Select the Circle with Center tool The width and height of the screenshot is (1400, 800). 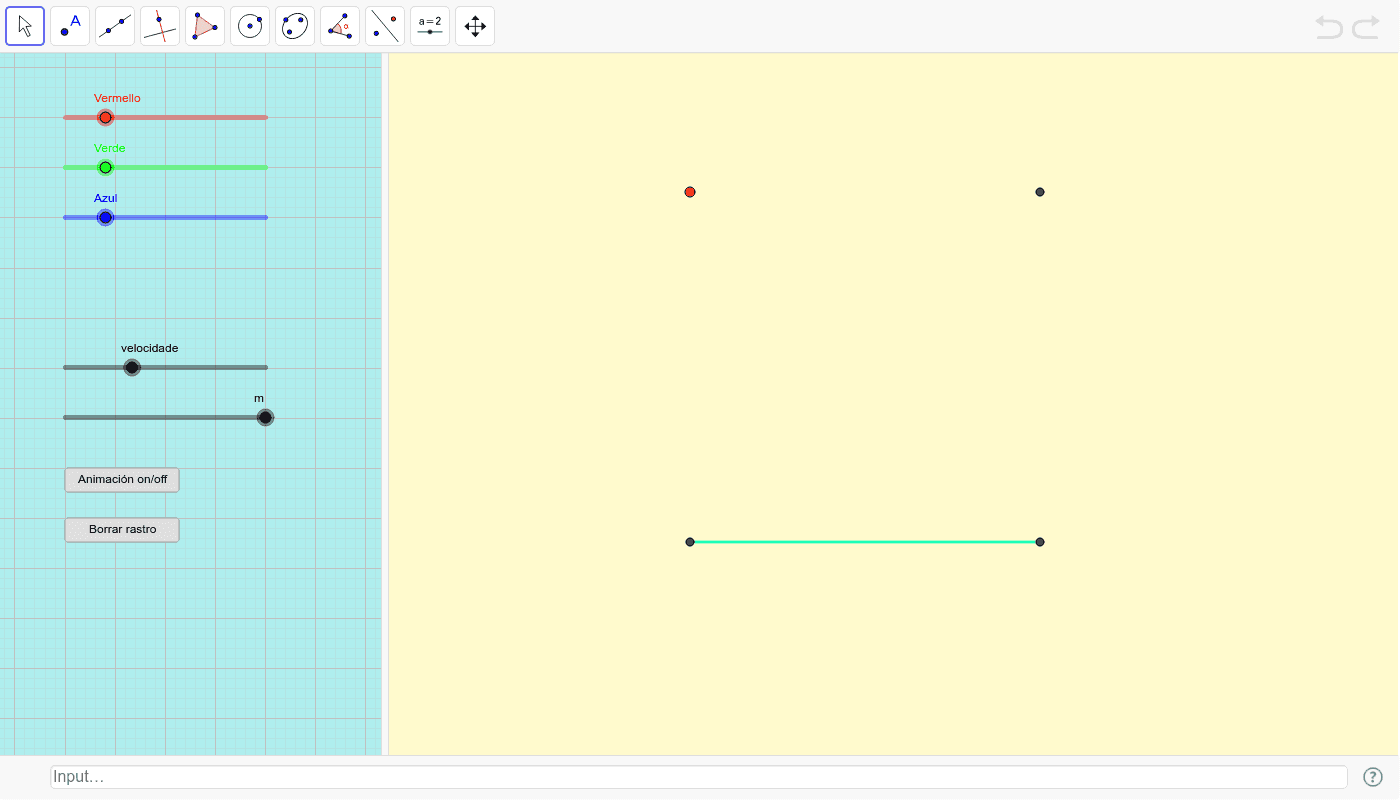pos(249,25)
